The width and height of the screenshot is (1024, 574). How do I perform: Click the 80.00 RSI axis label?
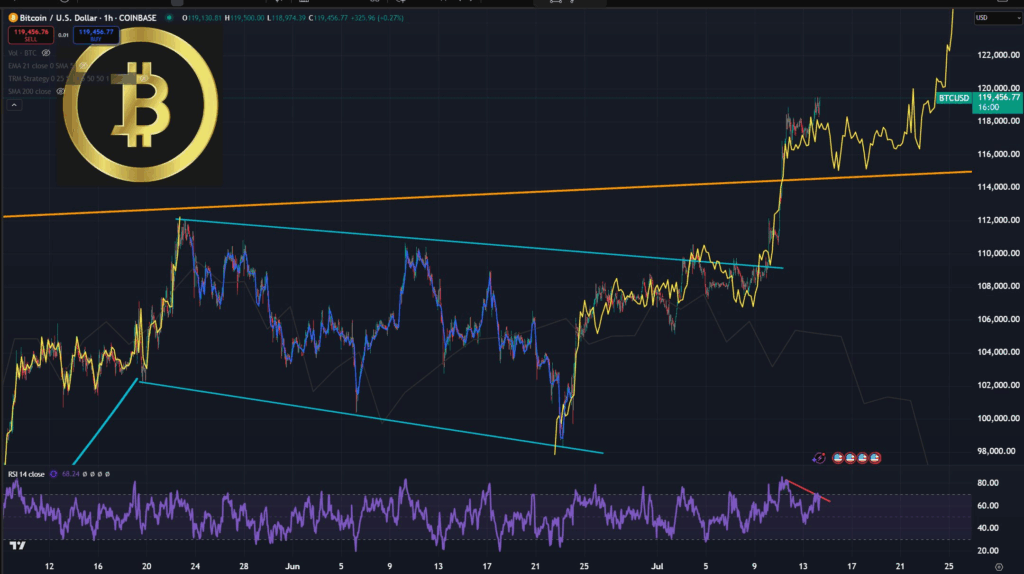point(988,483)
